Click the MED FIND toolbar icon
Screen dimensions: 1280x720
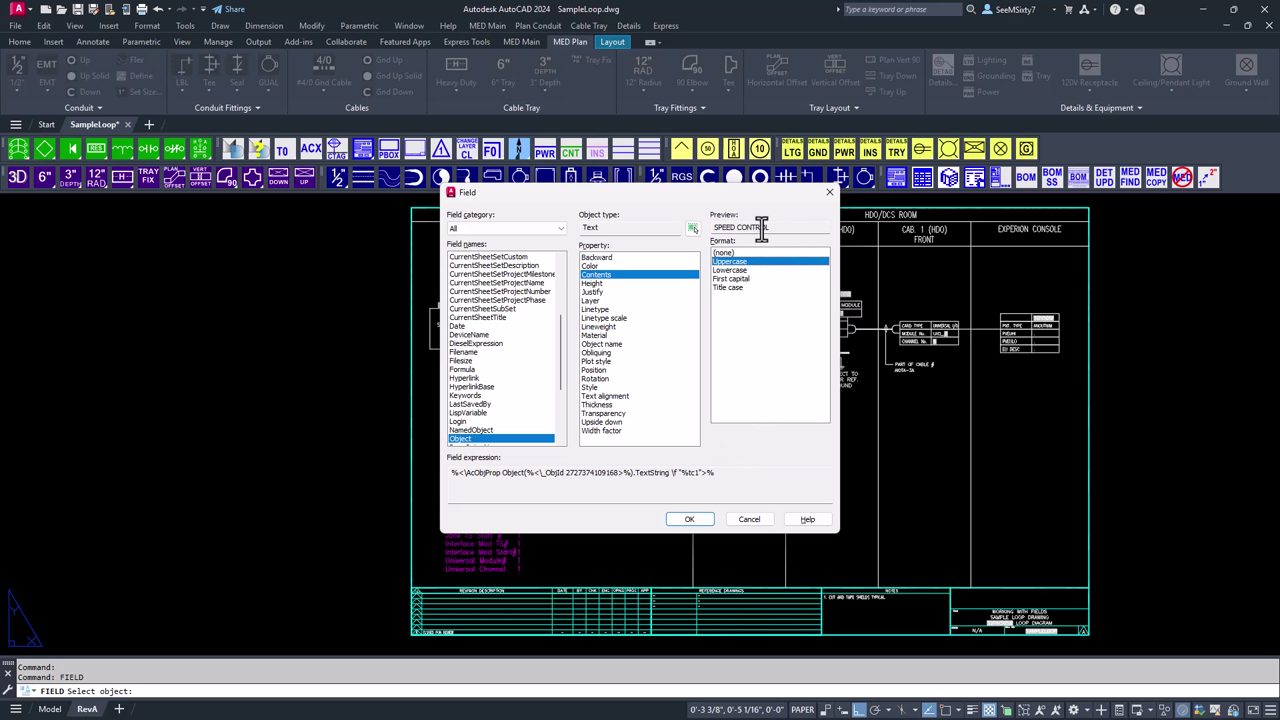click(1130, 177)
